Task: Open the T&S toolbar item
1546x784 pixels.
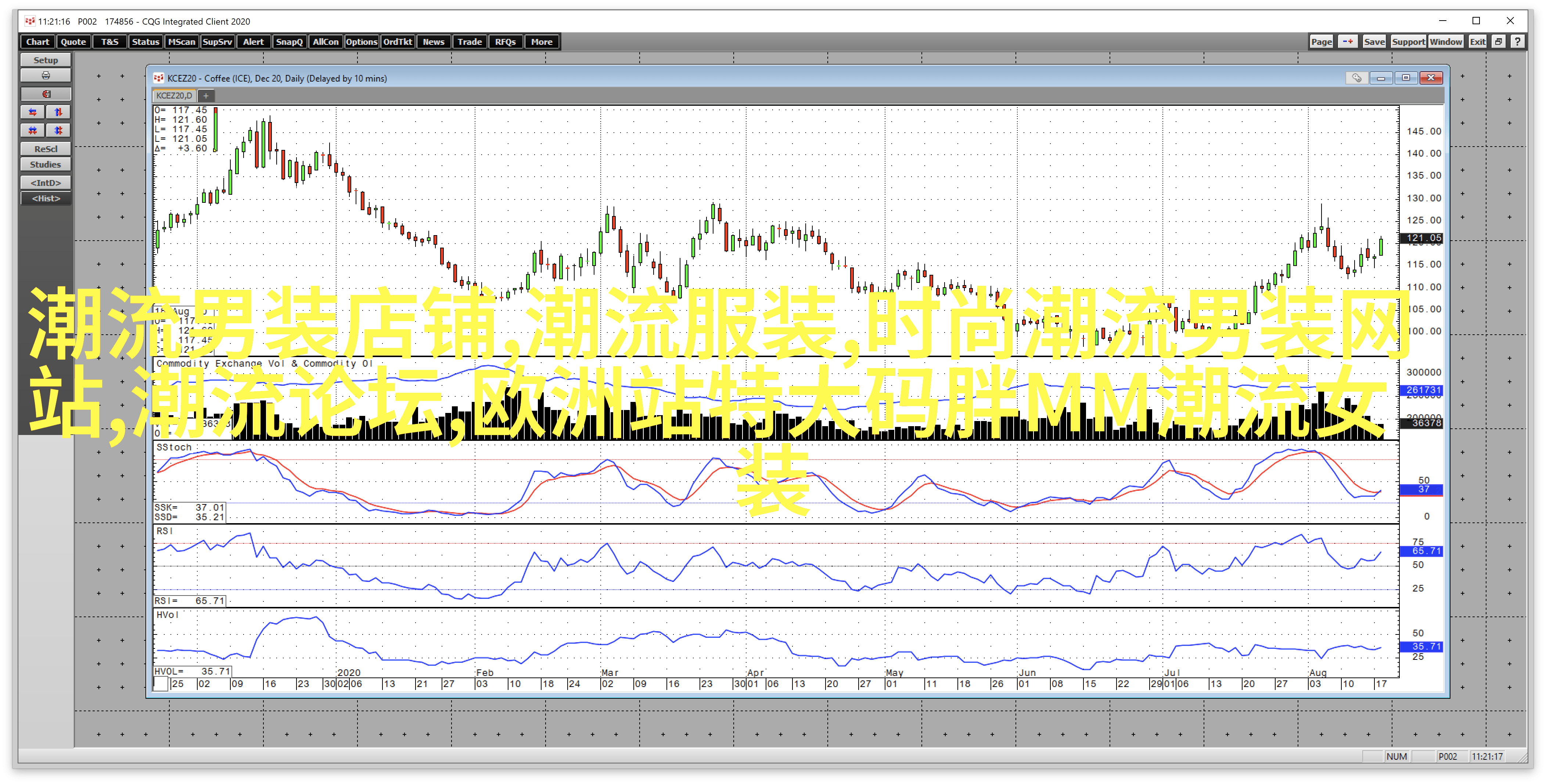Action: click(x=109, y=42)
